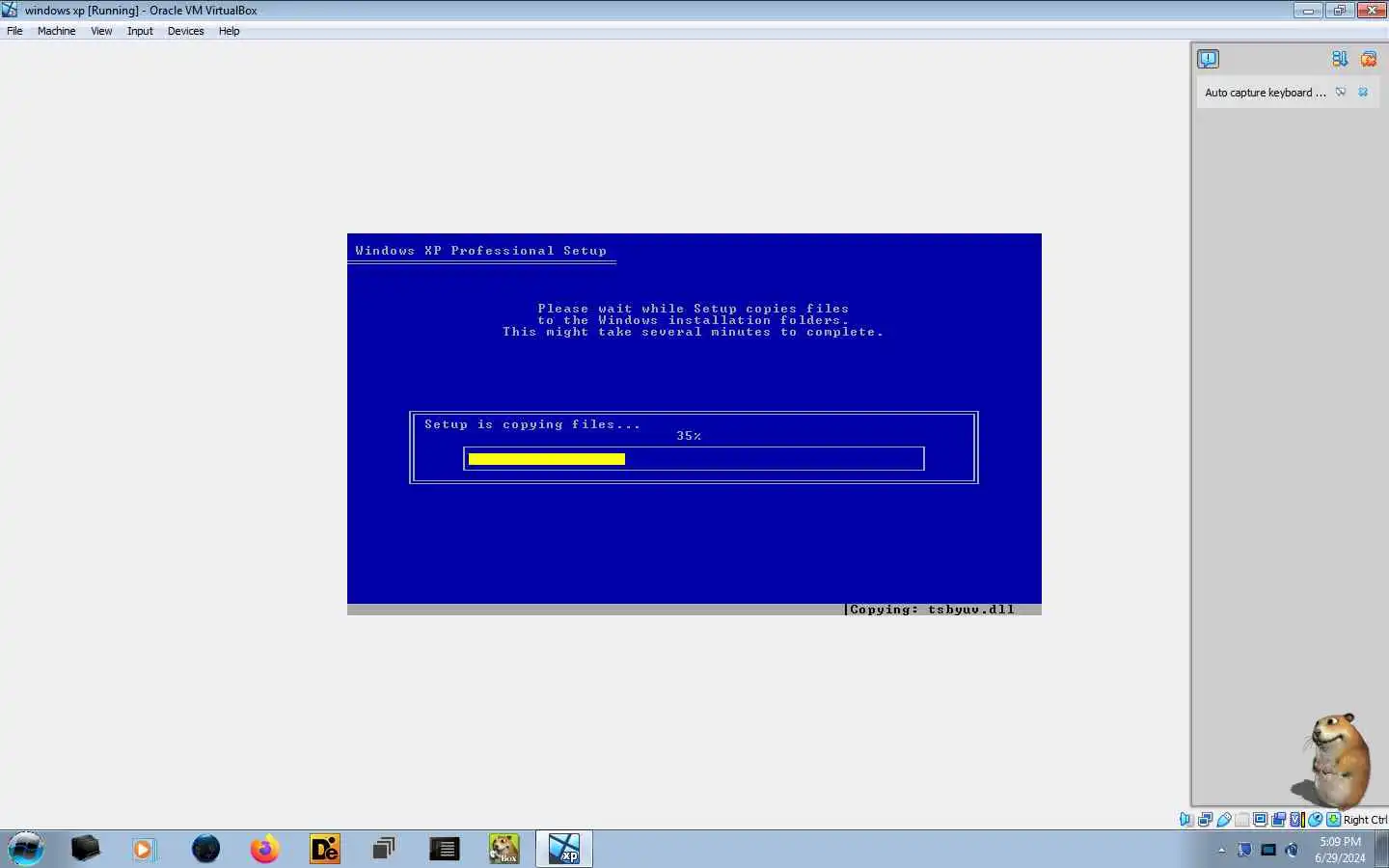
Task: Click the network tray icon
Action: coord(1244,850)
